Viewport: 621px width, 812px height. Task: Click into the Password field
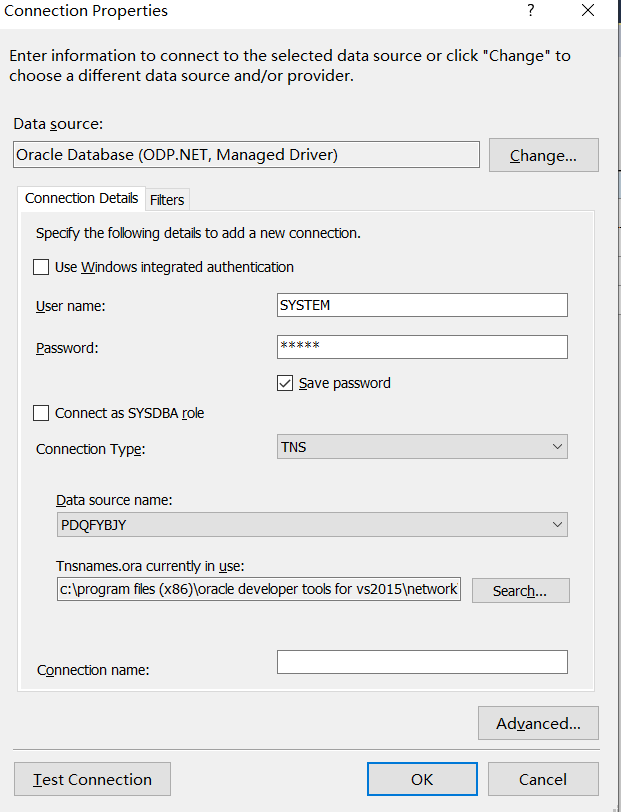422,347
